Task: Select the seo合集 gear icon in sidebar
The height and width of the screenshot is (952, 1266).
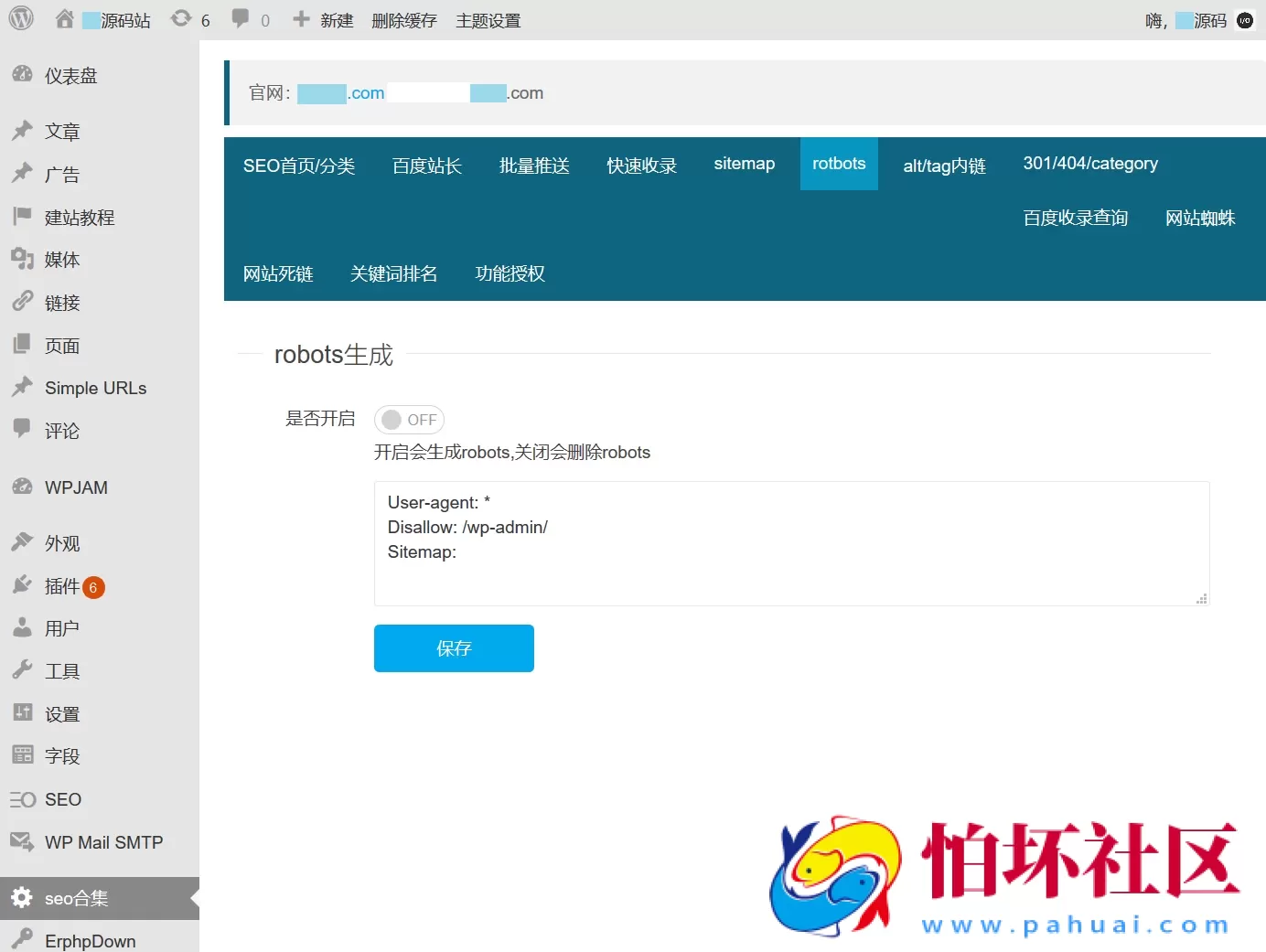Action: (x=22, y=898)
